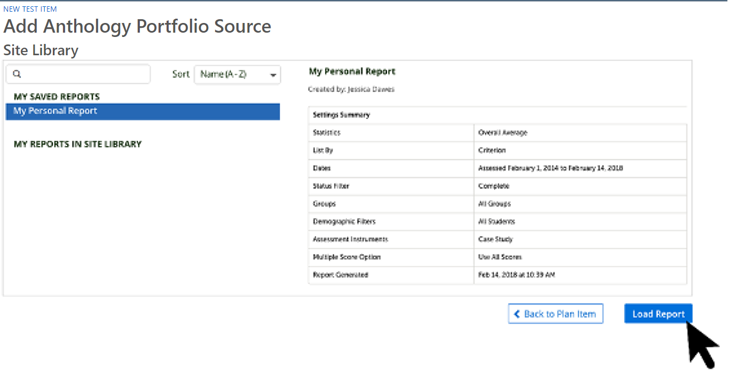Viewport: 730px width, 374px height.
Task: Click the Assessed February 1, 2014 date value
Action: pyautogui.click(x=550, y=168)
